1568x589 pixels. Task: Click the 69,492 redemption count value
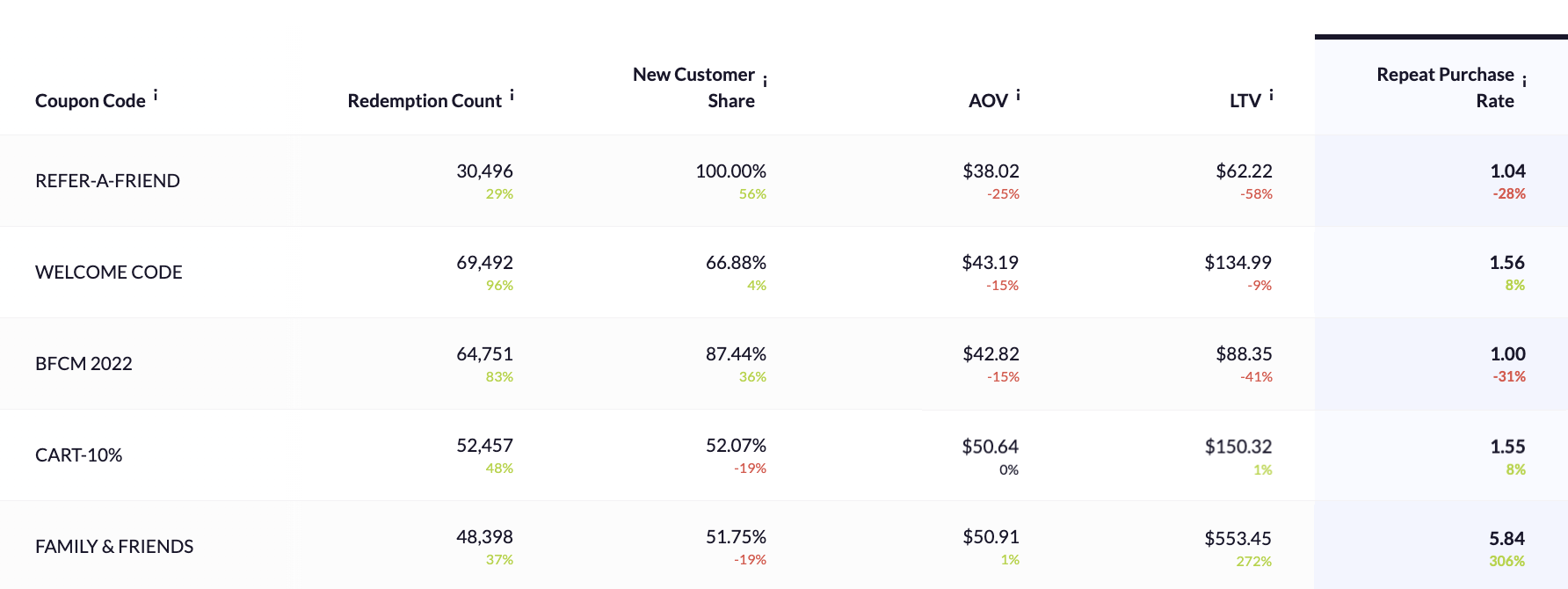pyautogui.click(x=484, y=263)
